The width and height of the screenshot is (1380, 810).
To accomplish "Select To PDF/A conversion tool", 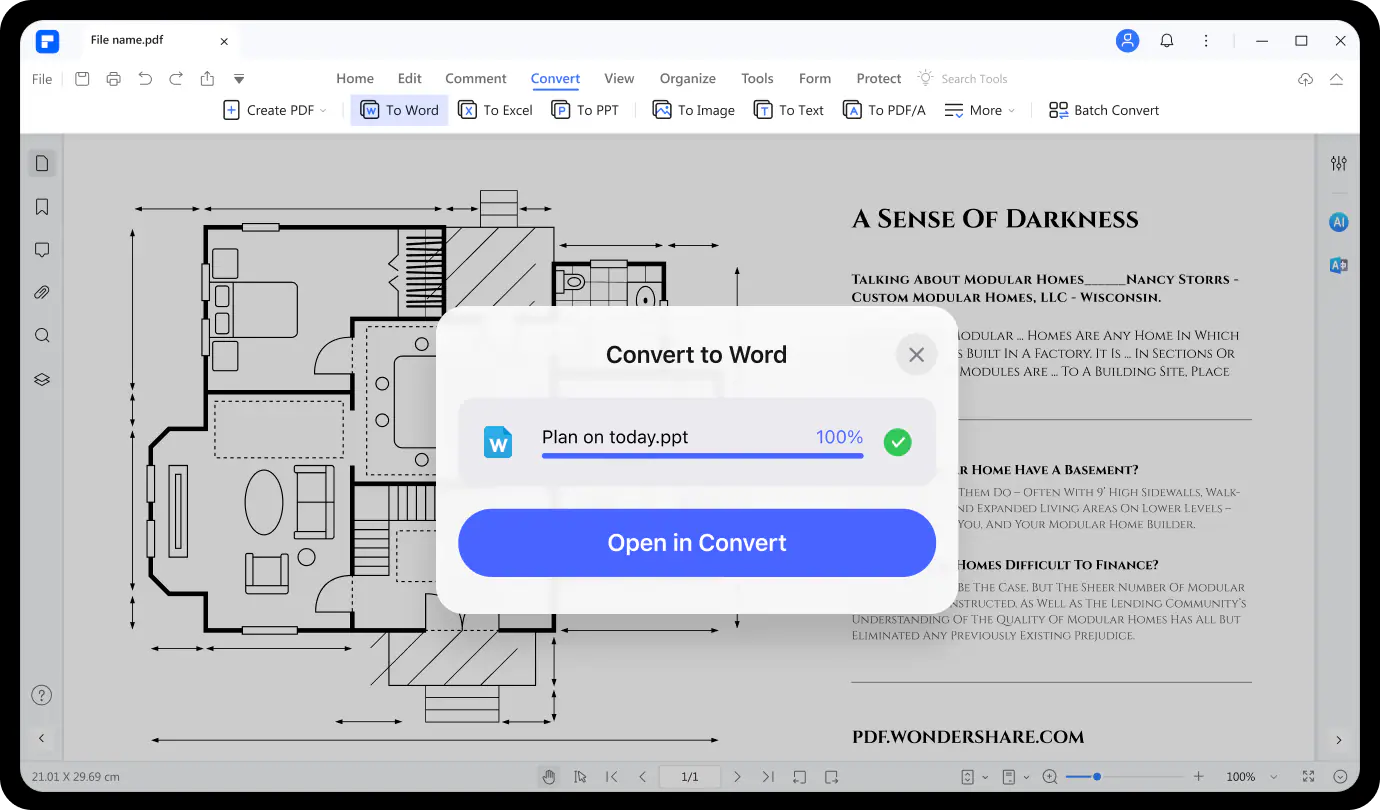I will [884, 110].
